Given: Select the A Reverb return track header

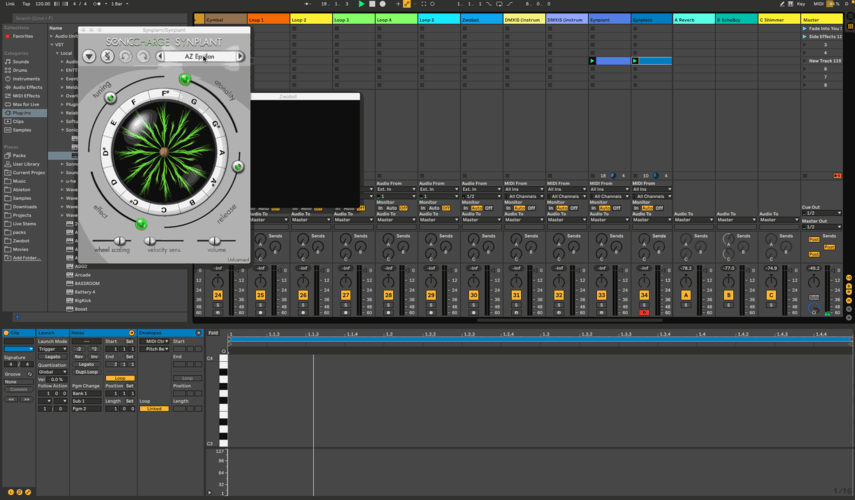Looking at the screenshot, I should [x=694, y=20].
